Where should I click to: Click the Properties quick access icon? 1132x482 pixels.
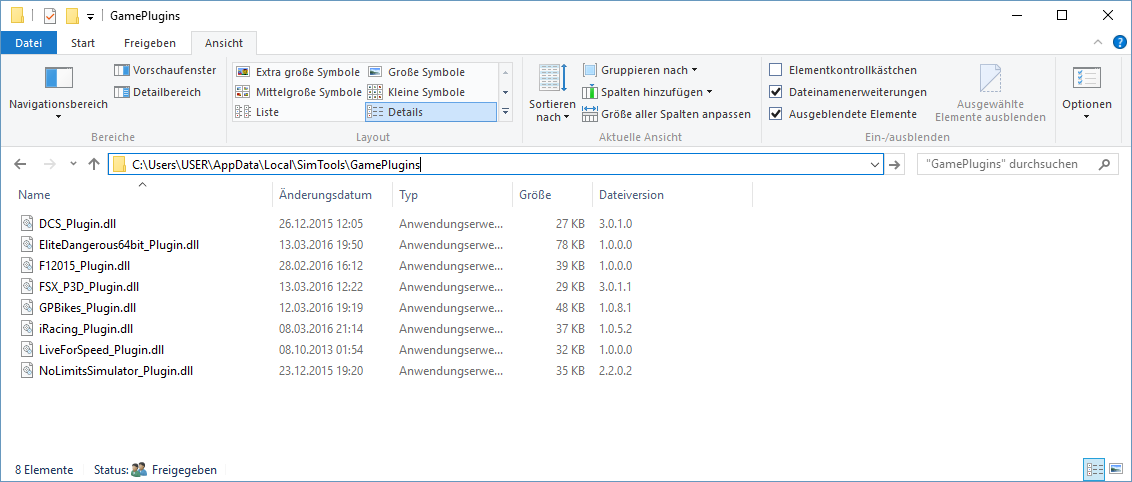click(50, 15)
